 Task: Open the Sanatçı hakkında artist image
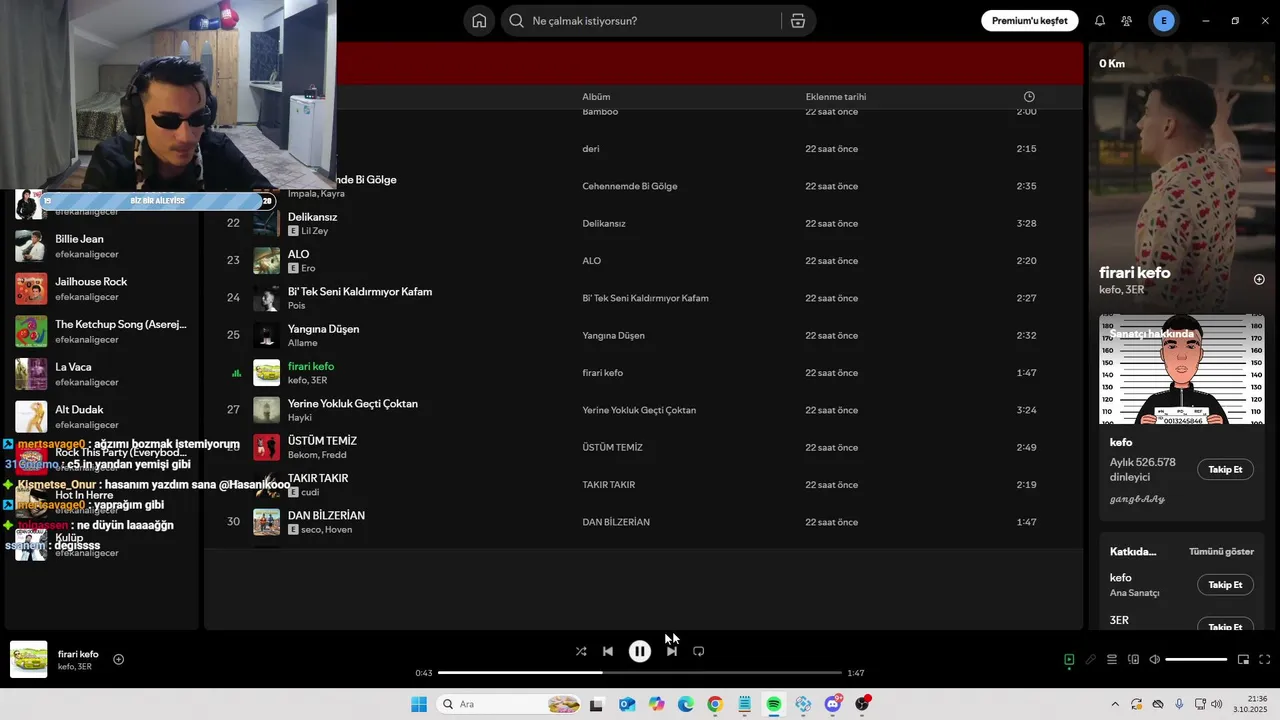[1182, 369]
